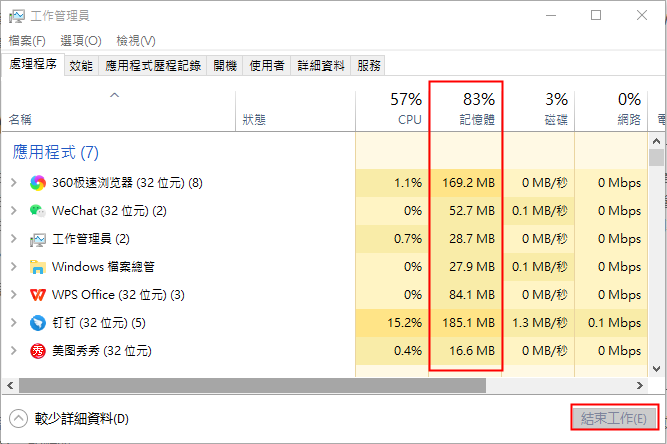Click the 钉钉 app icon
Image resolution: width=667 pixels, height=444 pixels.
tap(38, 323)
